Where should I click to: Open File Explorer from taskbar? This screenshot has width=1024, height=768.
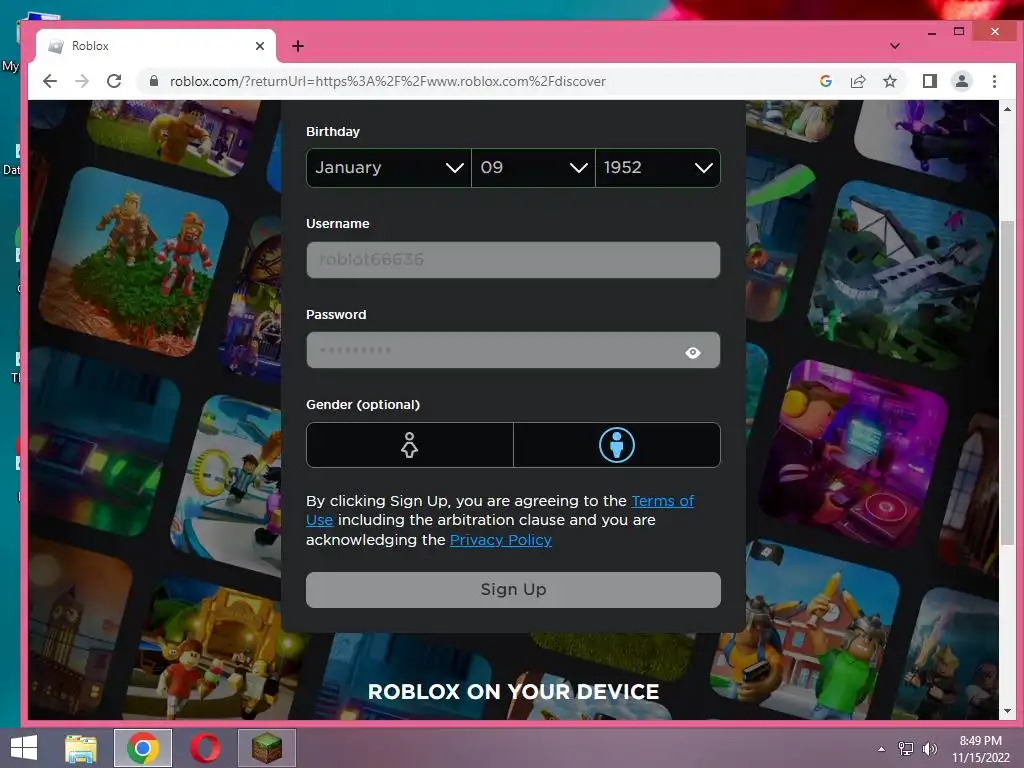81,748
